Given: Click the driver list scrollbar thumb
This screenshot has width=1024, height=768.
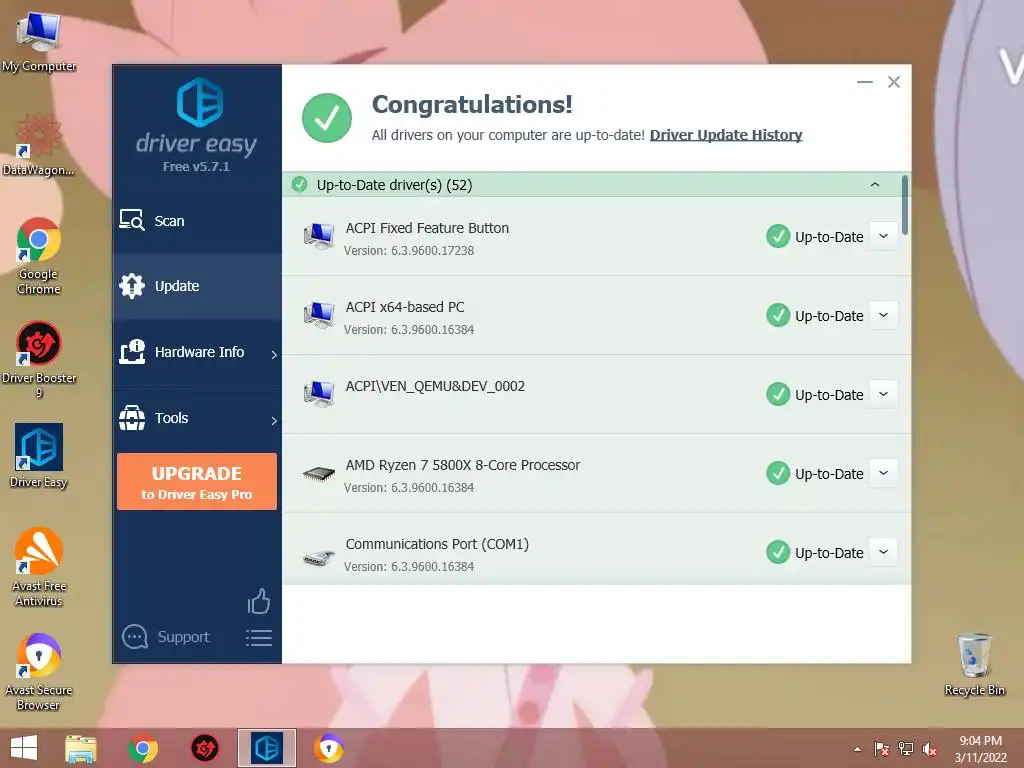Looking at the screenshot, I should (x=904, y=205).
